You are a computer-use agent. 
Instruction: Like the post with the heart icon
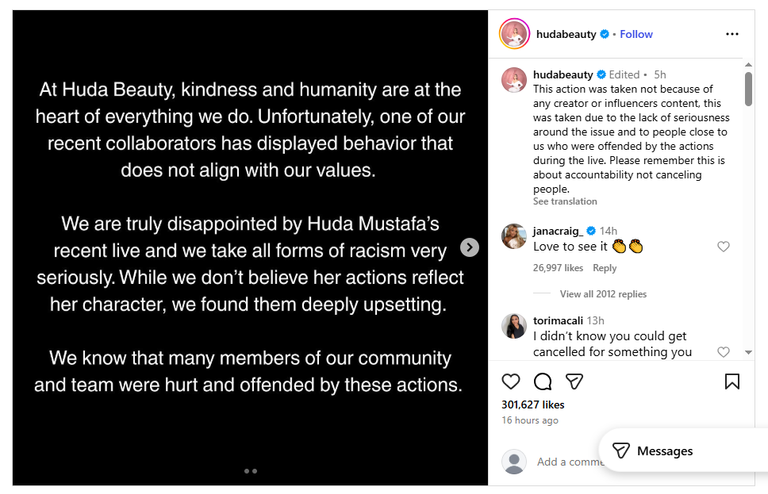tap(511, 381)
